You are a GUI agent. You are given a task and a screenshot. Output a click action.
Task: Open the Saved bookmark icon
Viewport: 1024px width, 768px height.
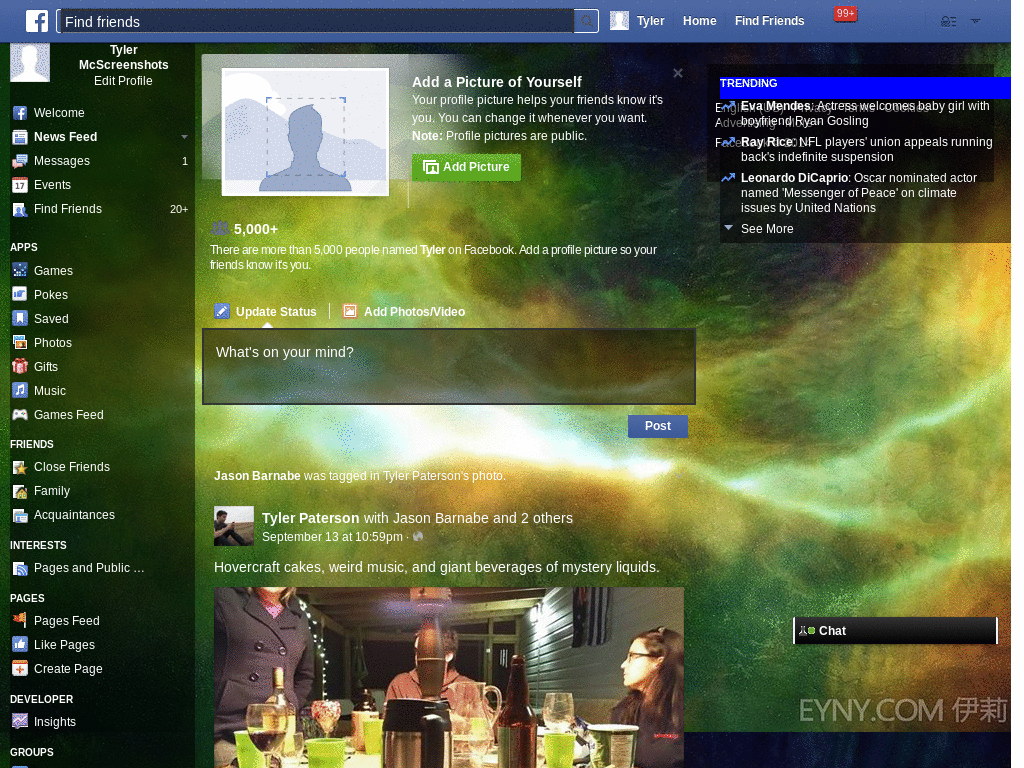[x=20, y=318]
